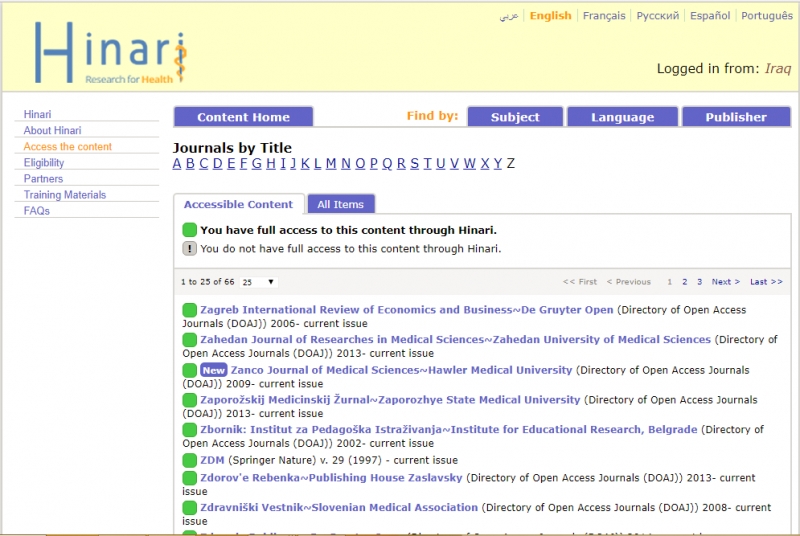800x536 pixels.
Task: Open Zahedan Journal of Researches in Medical Sciences
Action: point(455,340)
